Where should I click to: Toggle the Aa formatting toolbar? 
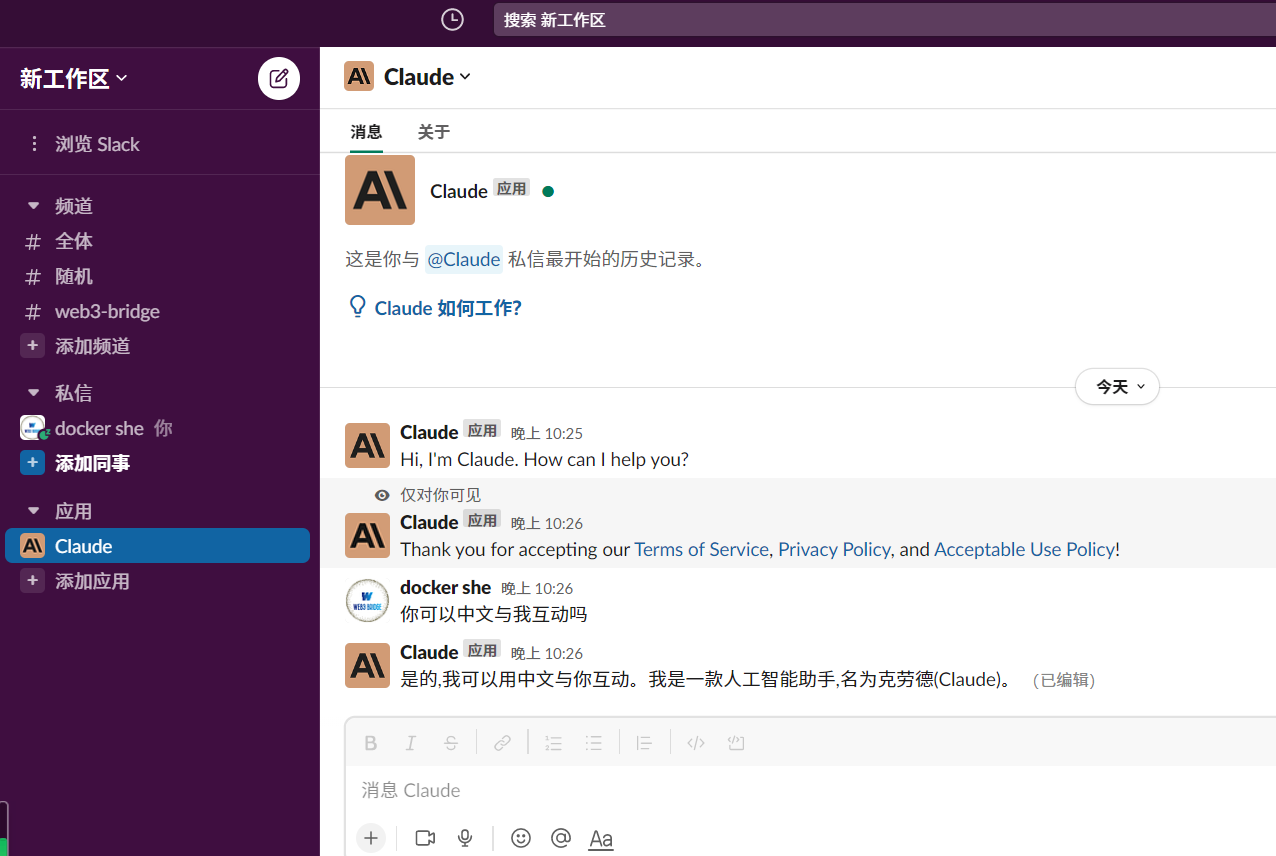click(601, 839)
